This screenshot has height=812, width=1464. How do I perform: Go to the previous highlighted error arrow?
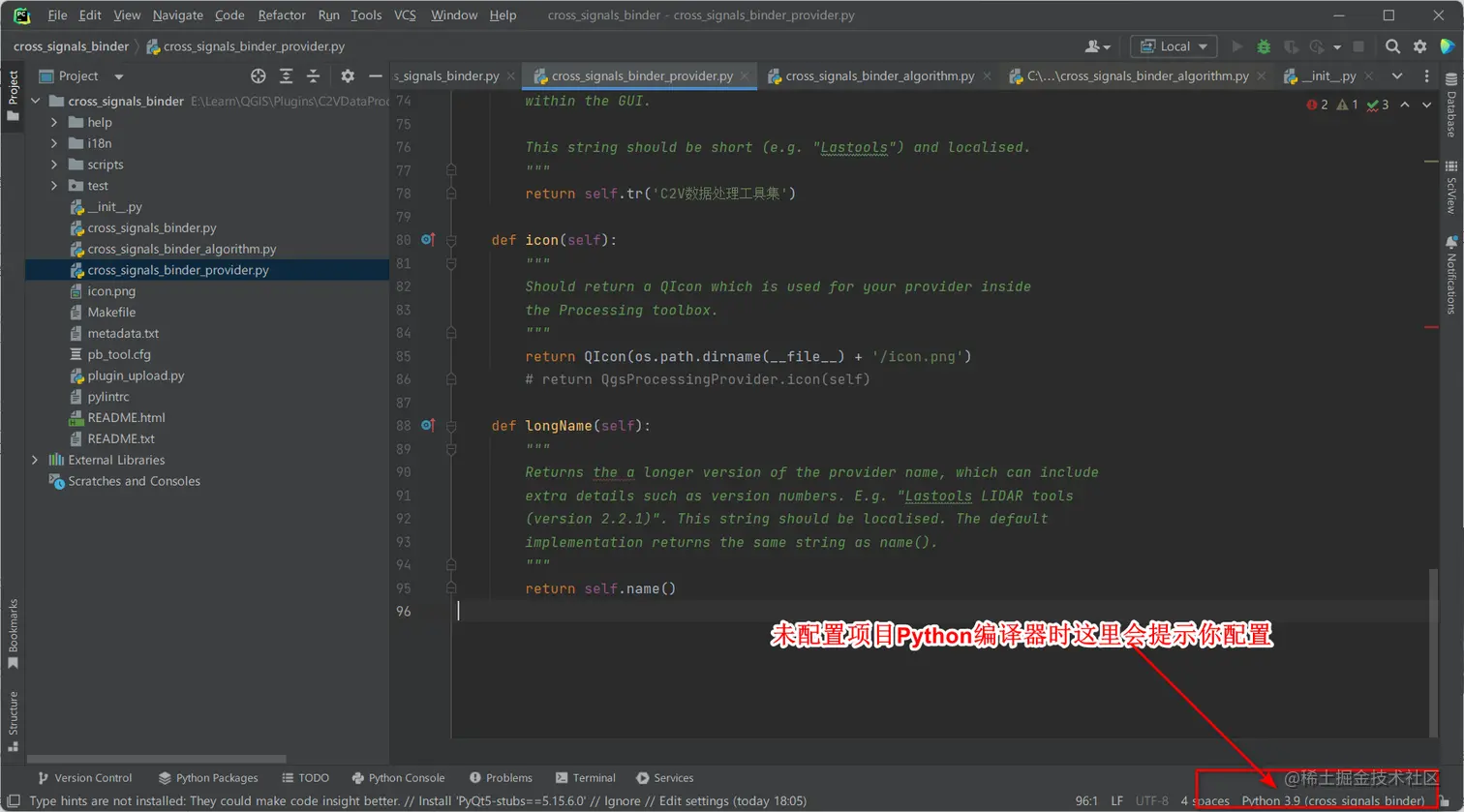1405,105
